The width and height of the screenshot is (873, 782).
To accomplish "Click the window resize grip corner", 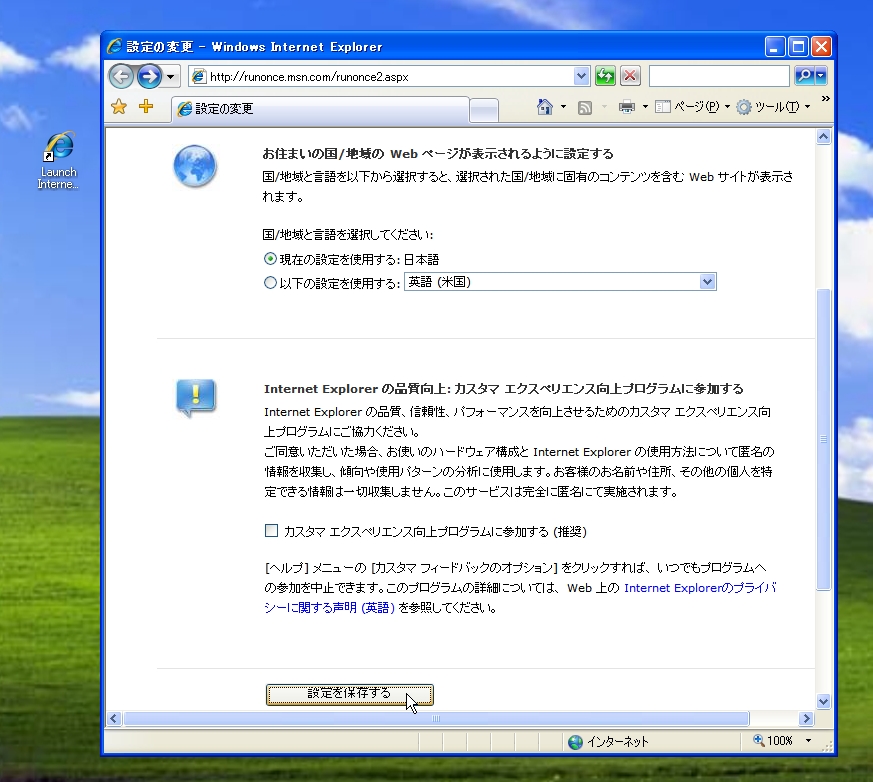I will (828, 746).
